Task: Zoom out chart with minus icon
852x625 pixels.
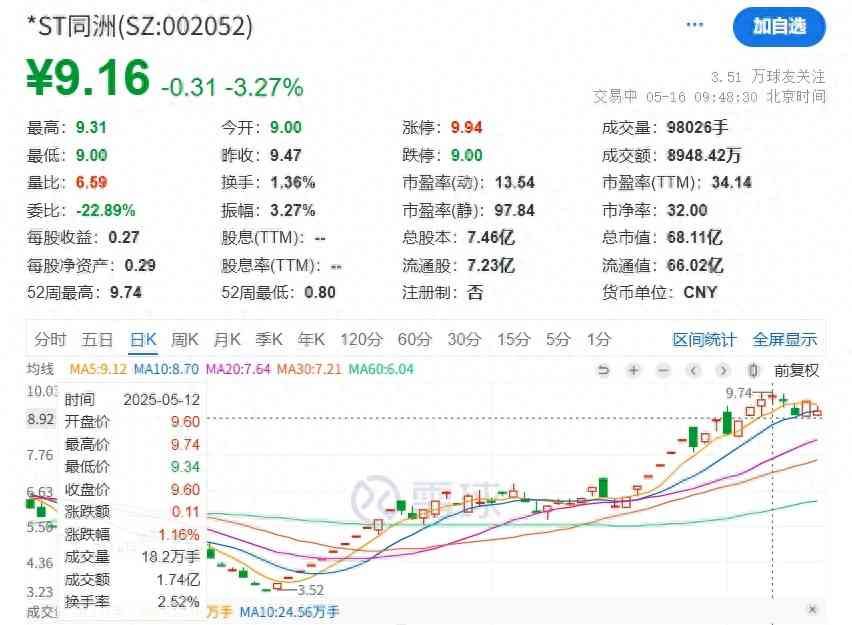Action: (x=663, y=370)
